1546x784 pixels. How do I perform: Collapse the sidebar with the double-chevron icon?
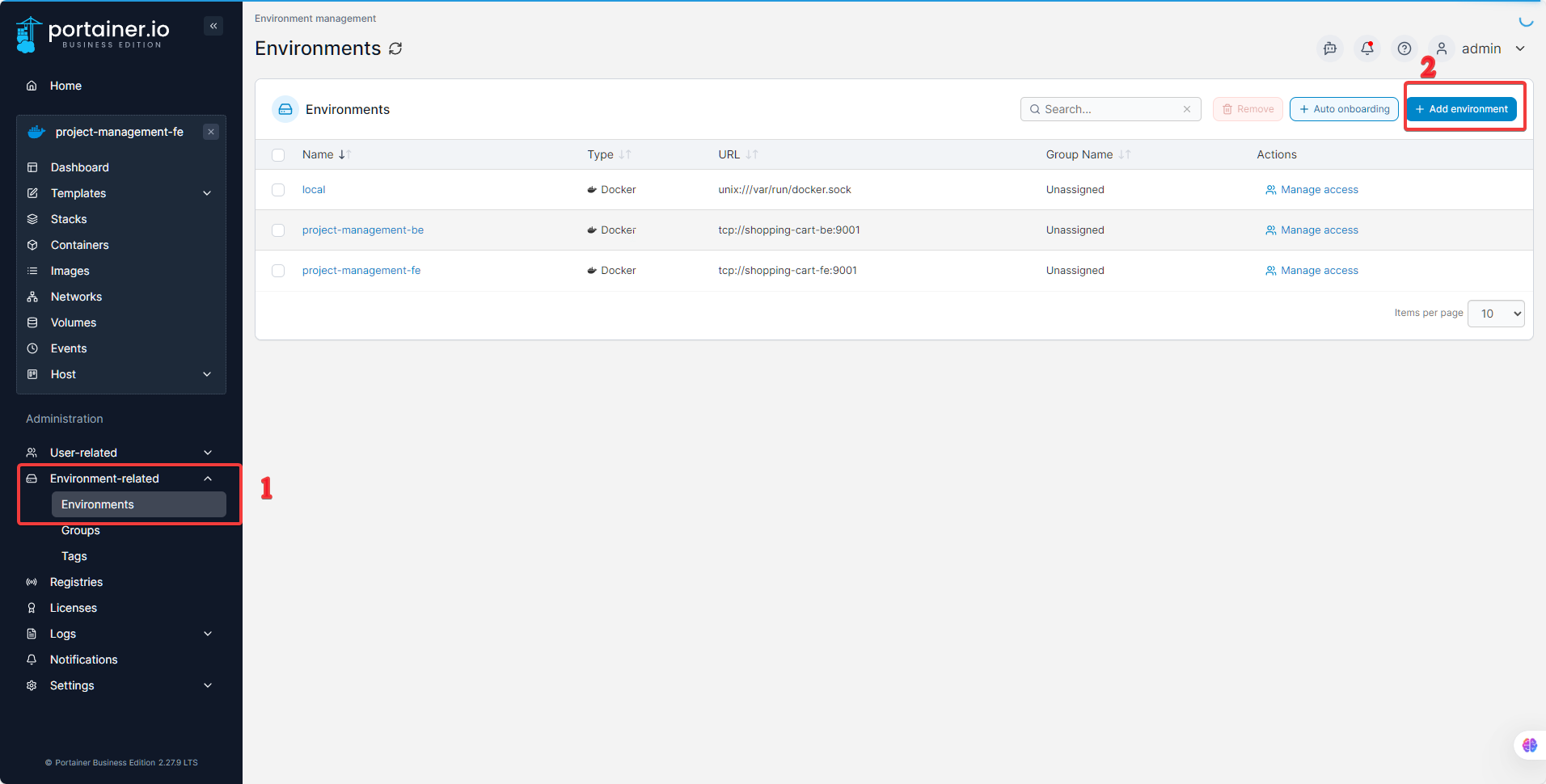pyautogui.click(x=213, y=26)
